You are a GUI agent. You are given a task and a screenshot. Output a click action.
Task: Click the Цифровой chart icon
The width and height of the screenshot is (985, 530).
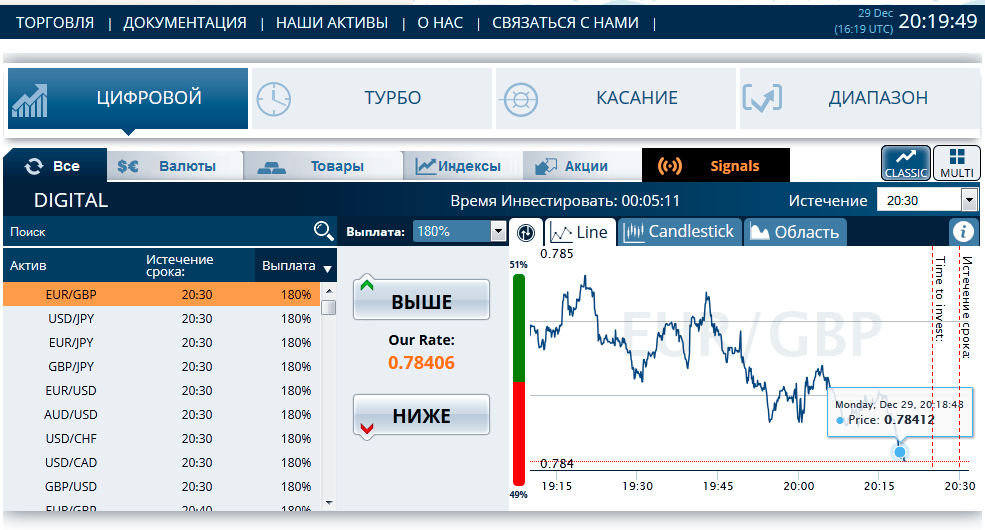30,99
